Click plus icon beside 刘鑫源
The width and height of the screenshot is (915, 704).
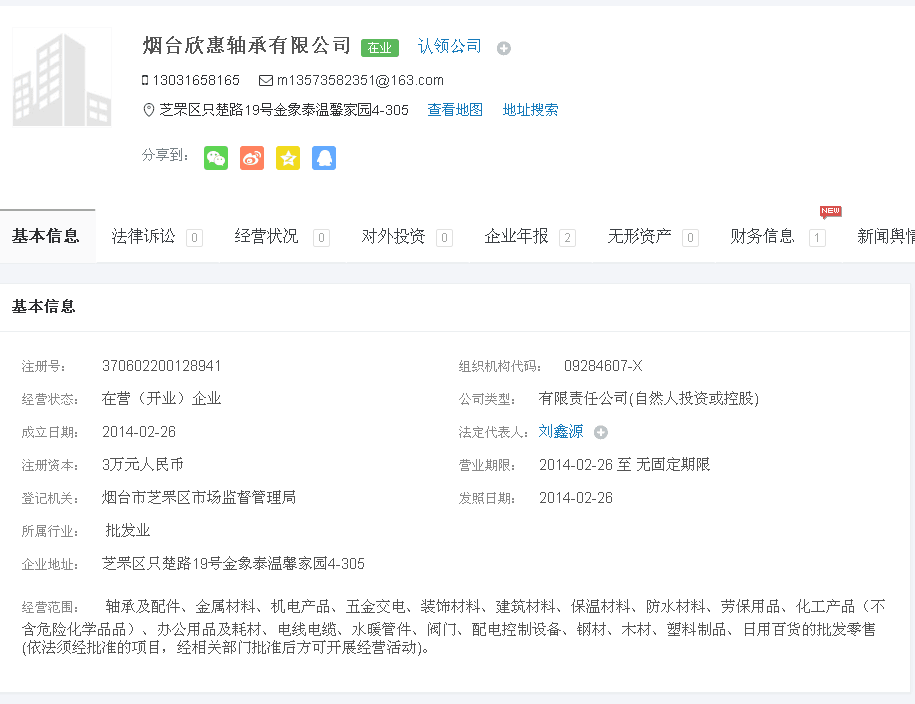601,433
